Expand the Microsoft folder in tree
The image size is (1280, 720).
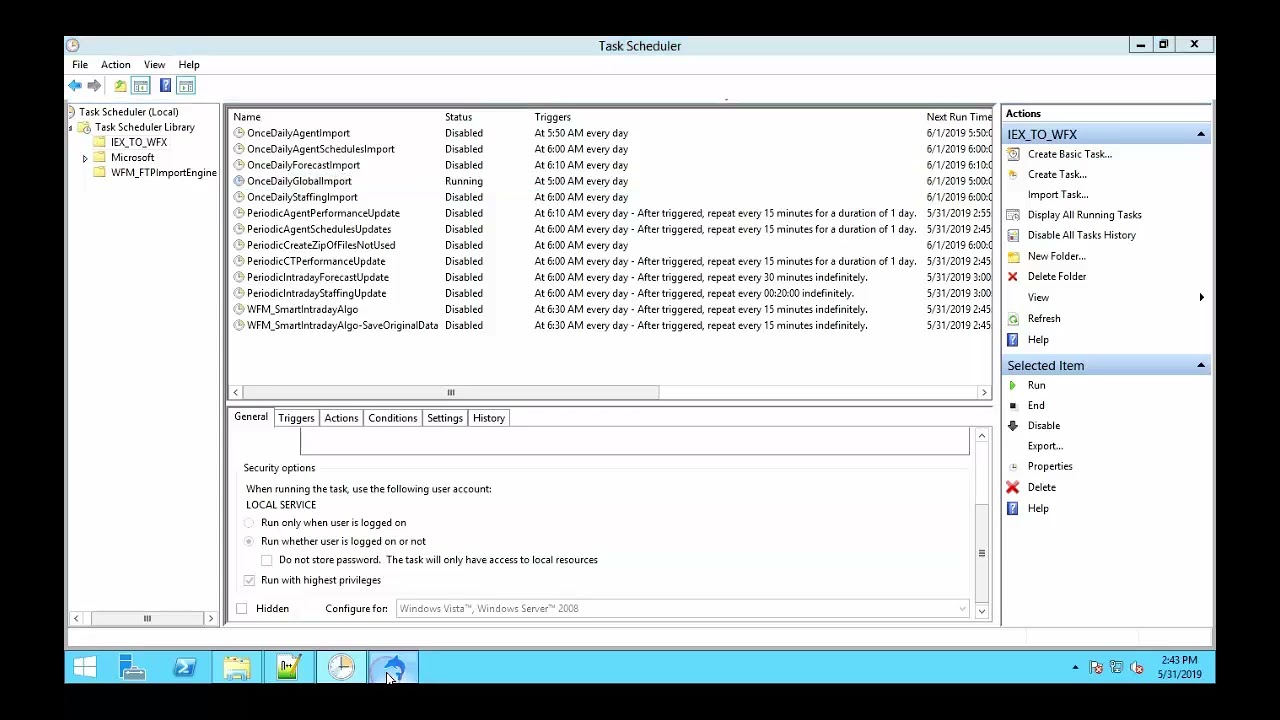85,158
